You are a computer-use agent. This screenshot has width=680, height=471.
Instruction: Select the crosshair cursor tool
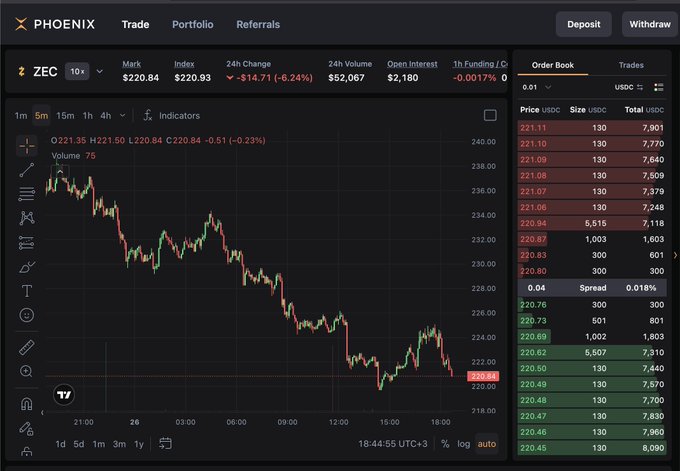(27, 145)
